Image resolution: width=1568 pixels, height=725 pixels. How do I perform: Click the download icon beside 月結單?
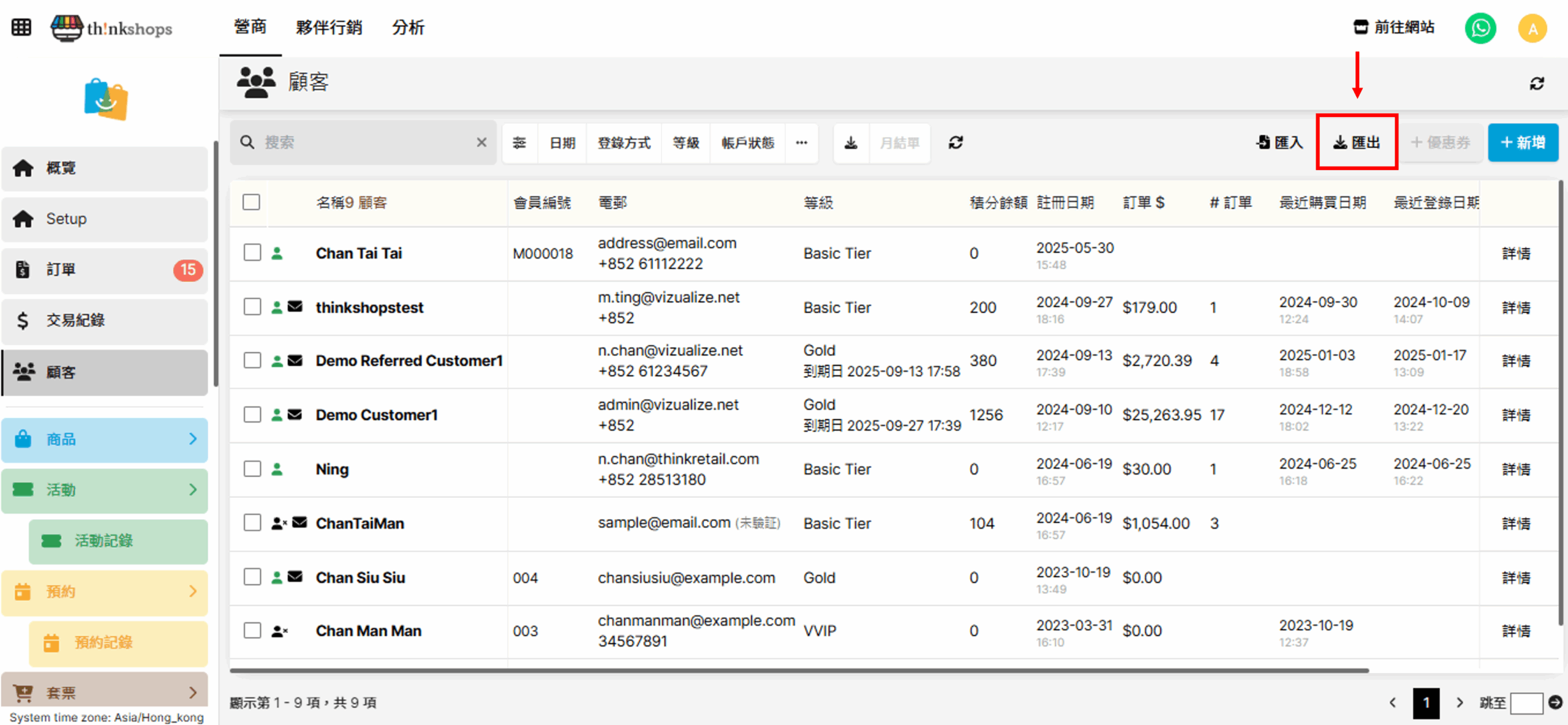click(x=851, y=143)
